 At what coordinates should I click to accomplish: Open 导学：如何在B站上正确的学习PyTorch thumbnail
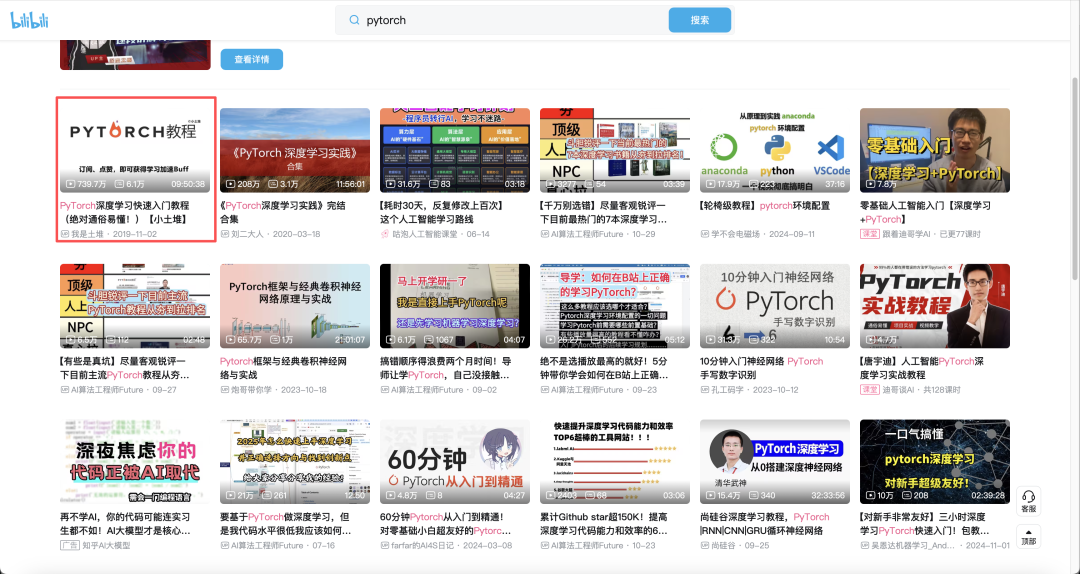[x=615, y=306]
